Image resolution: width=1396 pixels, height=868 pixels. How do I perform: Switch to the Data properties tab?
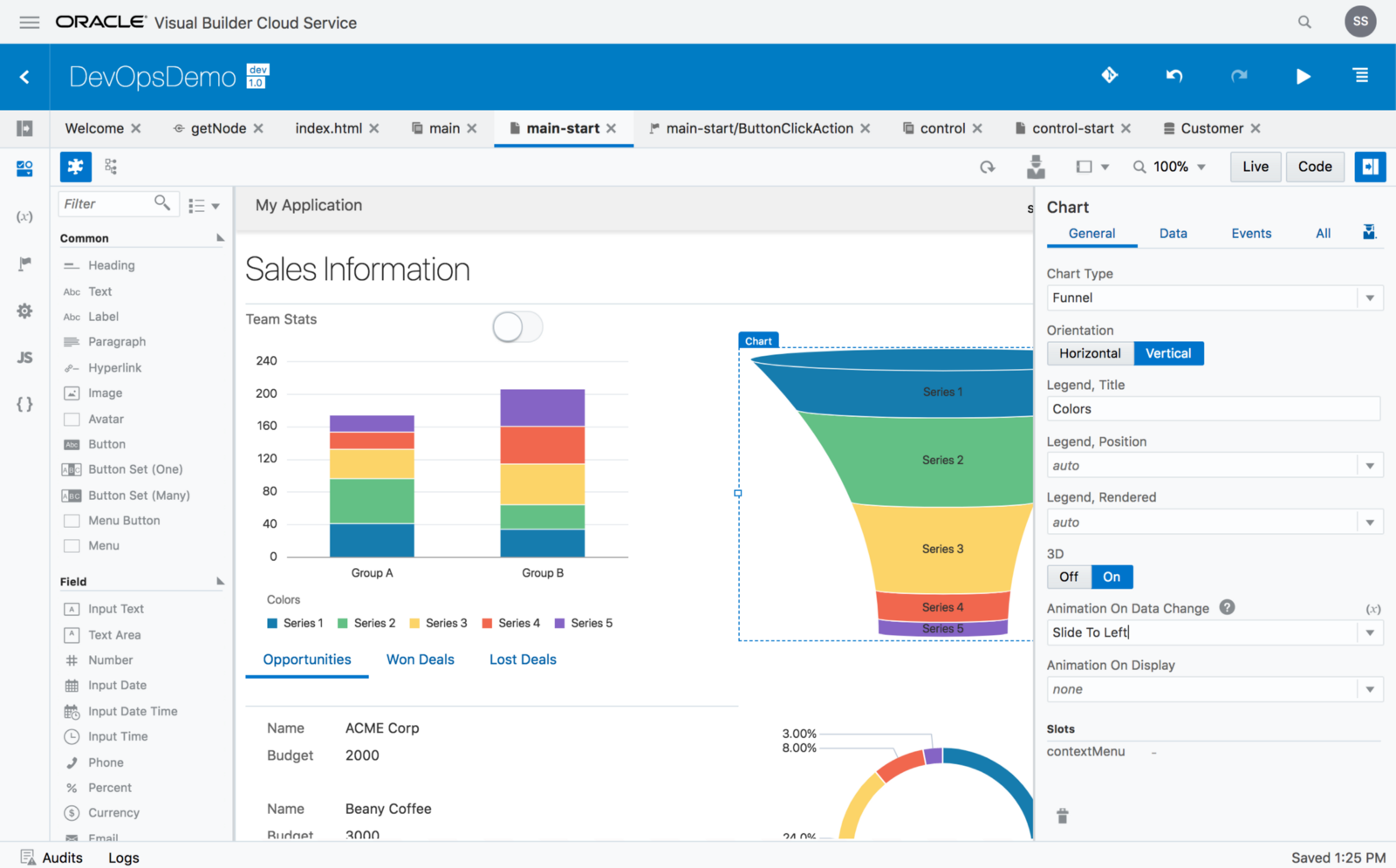click(1173, 234)
